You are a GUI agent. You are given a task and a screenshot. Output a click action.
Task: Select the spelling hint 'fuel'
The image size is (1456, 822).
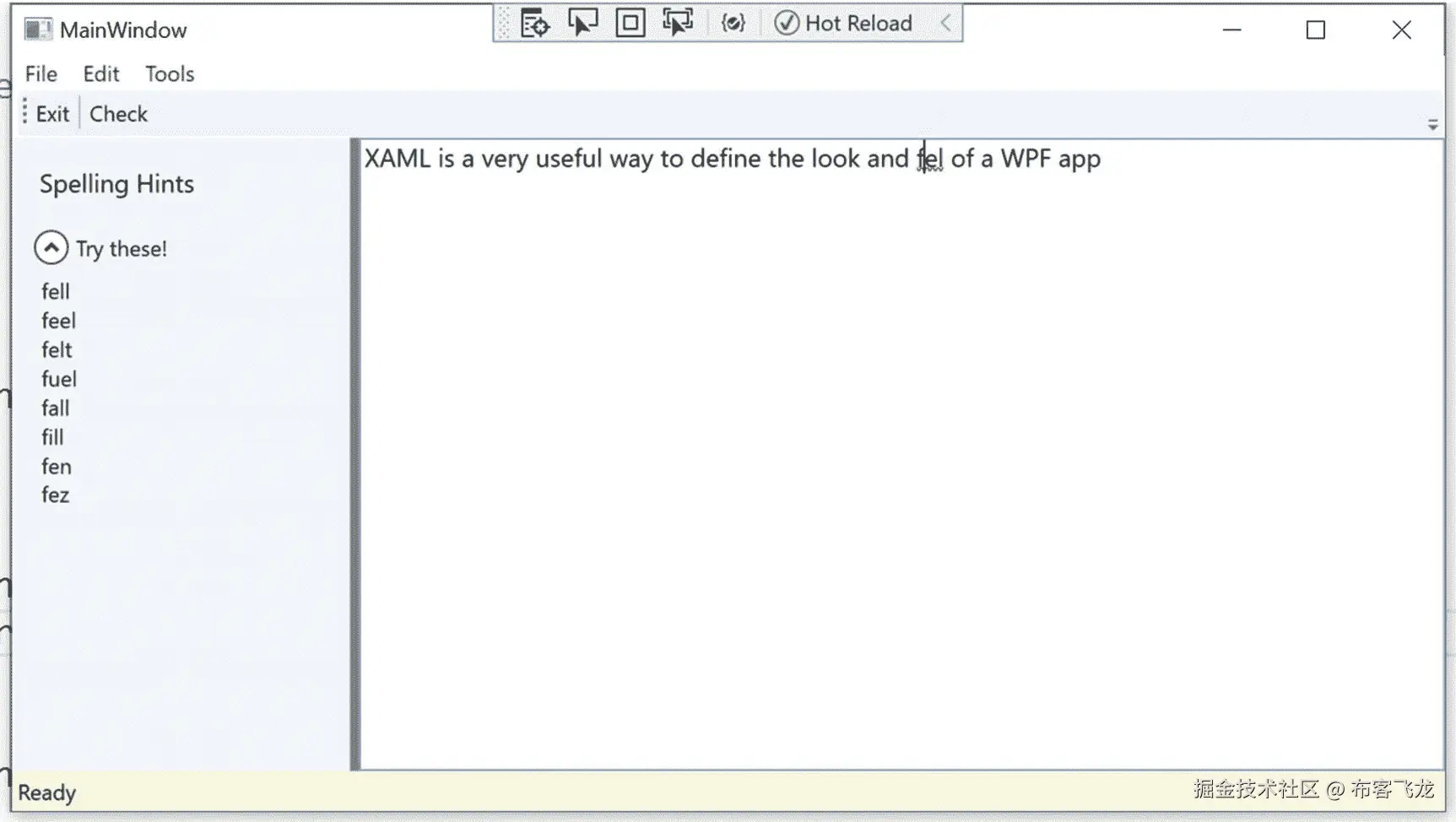pyautogui.click(x=59, y=379)
